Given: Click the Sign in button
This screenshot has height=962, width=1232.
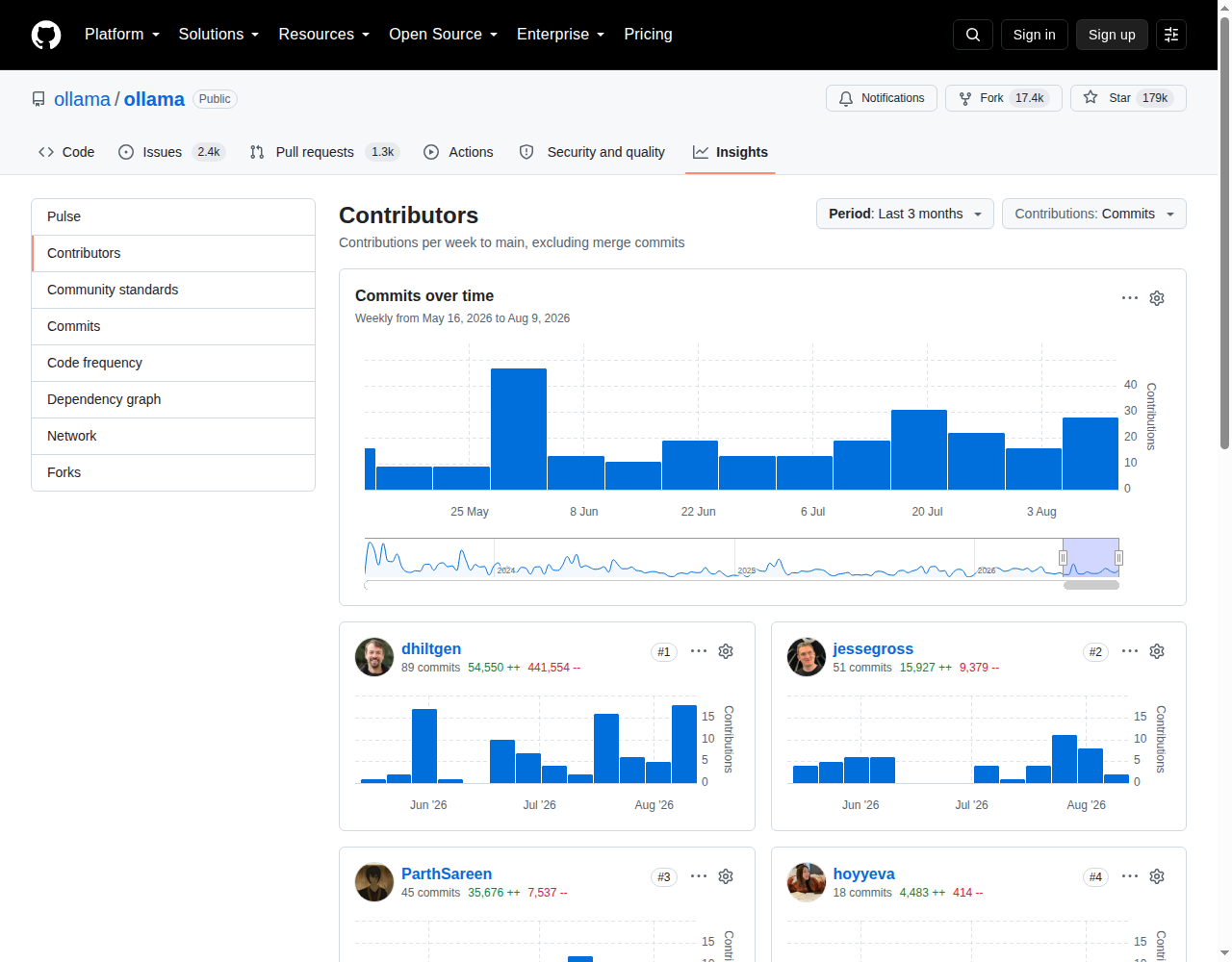Looking at the screenshot, I should [x=1034, y=35].
